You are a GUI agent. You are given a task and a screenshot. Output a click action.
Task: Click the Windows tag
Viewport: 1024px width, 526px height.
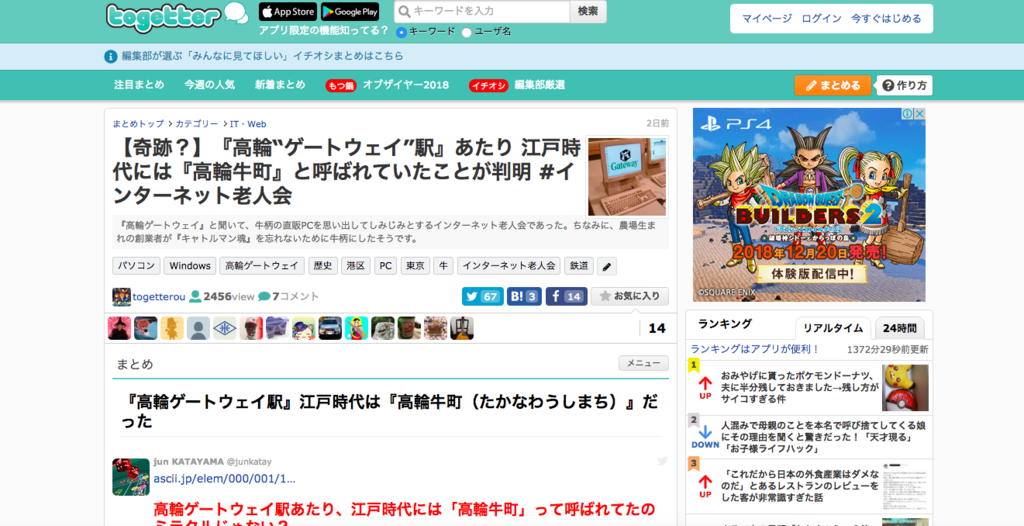pos(189,266)
